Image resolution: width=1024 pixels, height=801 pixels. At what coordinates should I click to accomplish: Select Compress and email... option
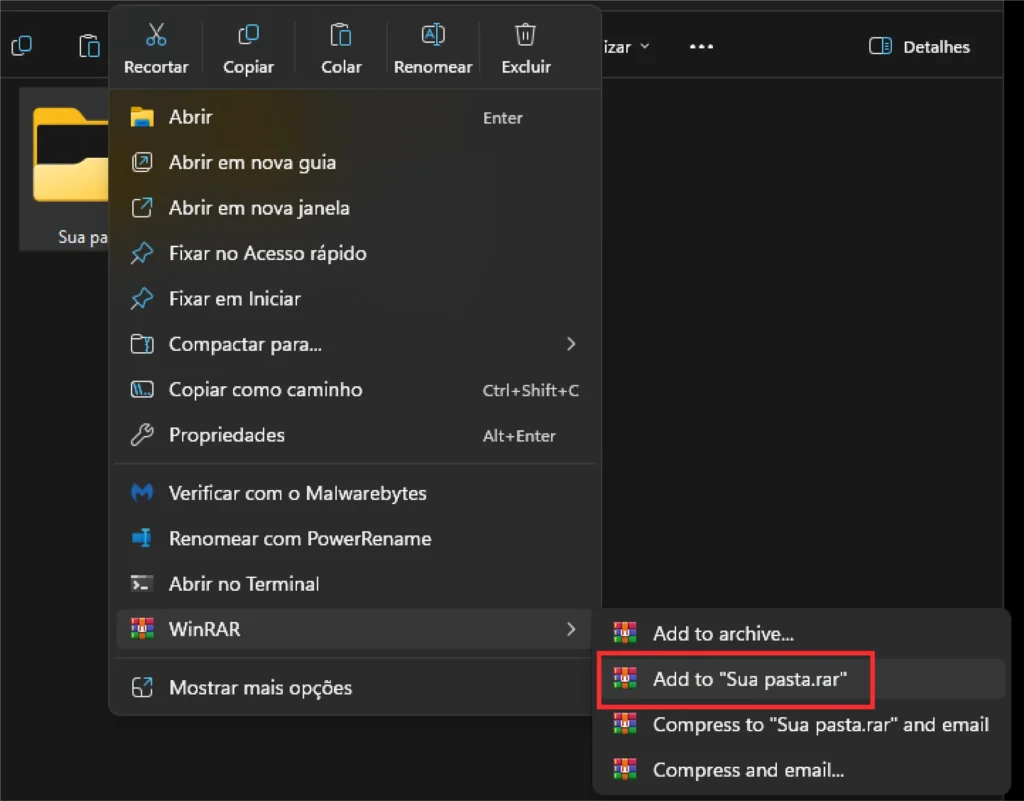click(748, 770)
